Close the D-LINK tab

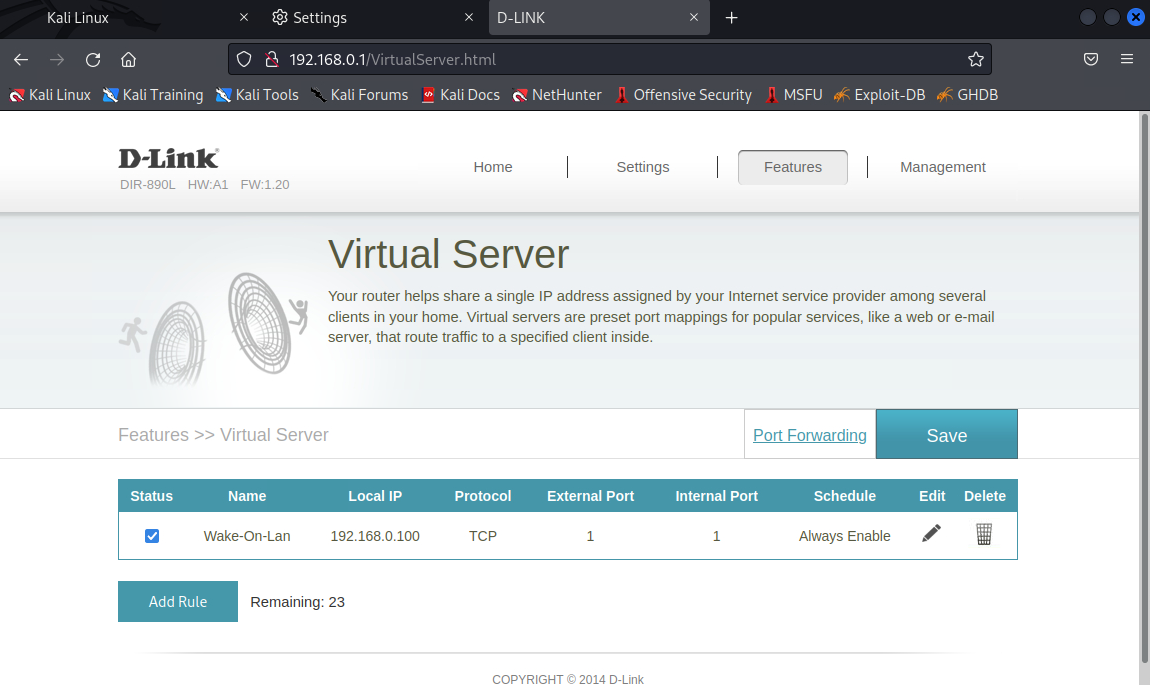pos(694,17)
